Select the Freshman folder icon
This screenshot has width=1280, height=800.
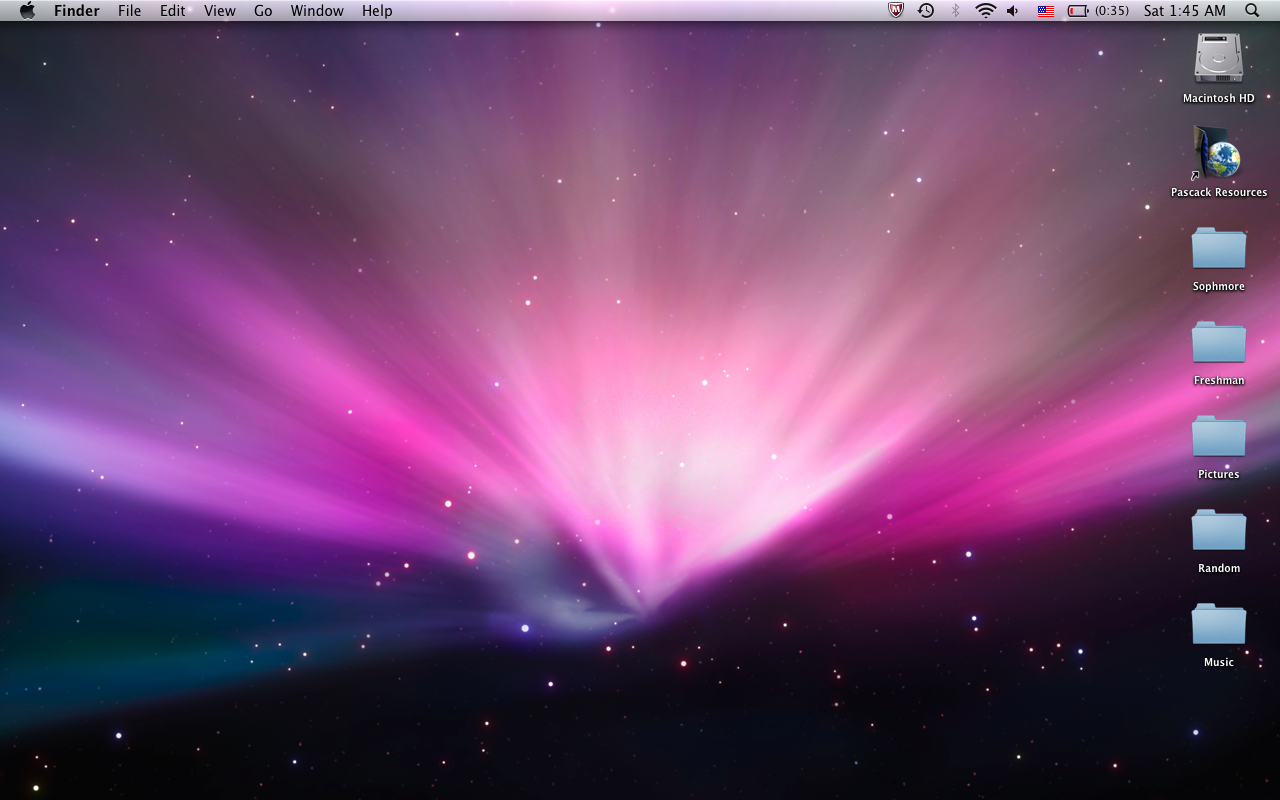(x=1219, y=342)
